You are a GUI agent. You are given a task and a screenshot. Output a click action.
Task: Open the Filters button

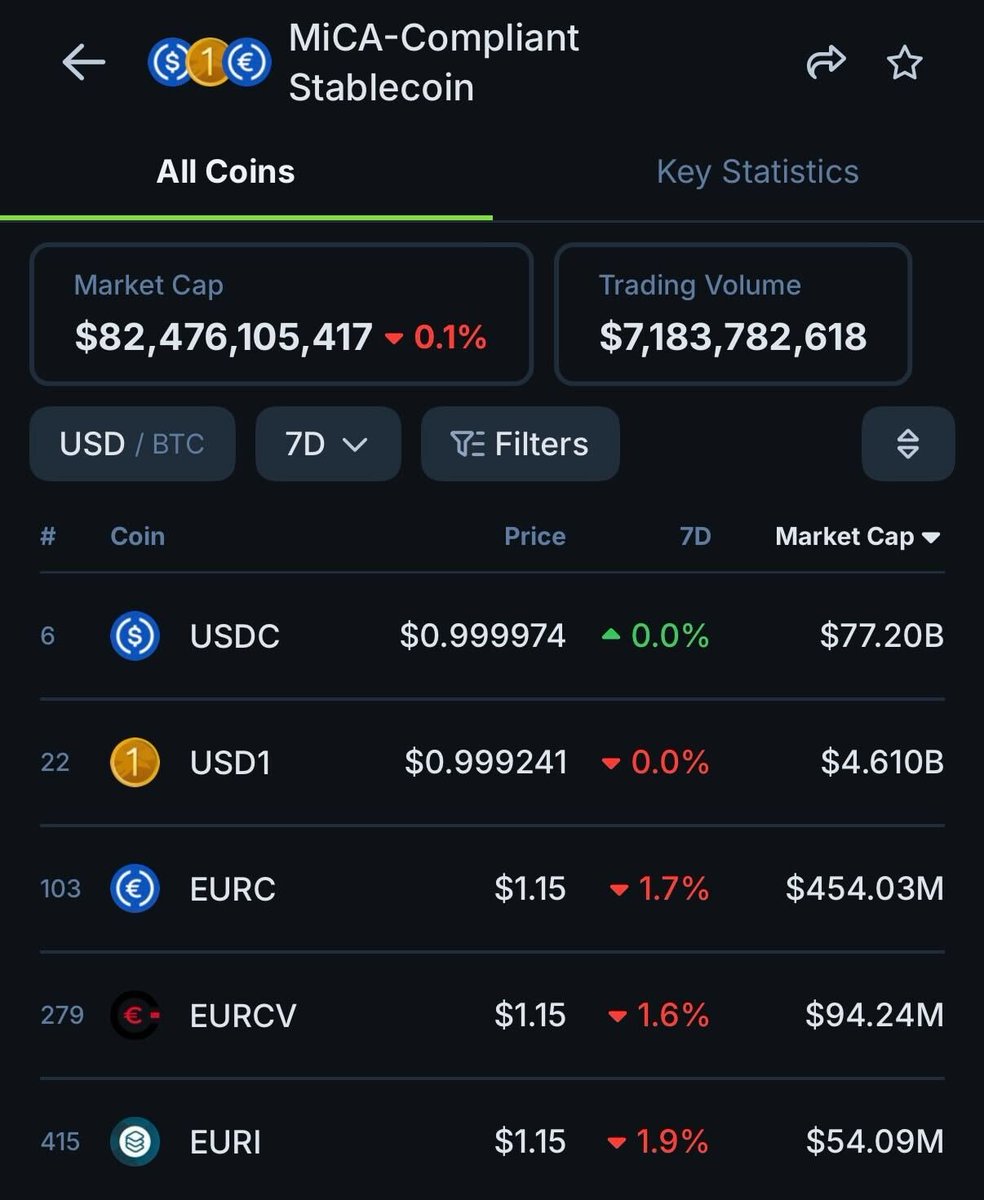(520, 444)
